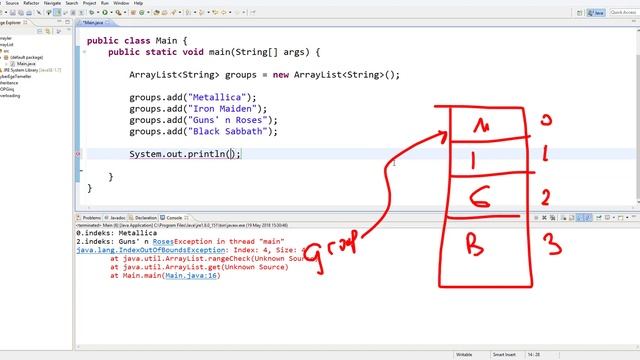
Task: Open the Run dropdown arrow
Action: pyautogui.click(x=111, y=13)
